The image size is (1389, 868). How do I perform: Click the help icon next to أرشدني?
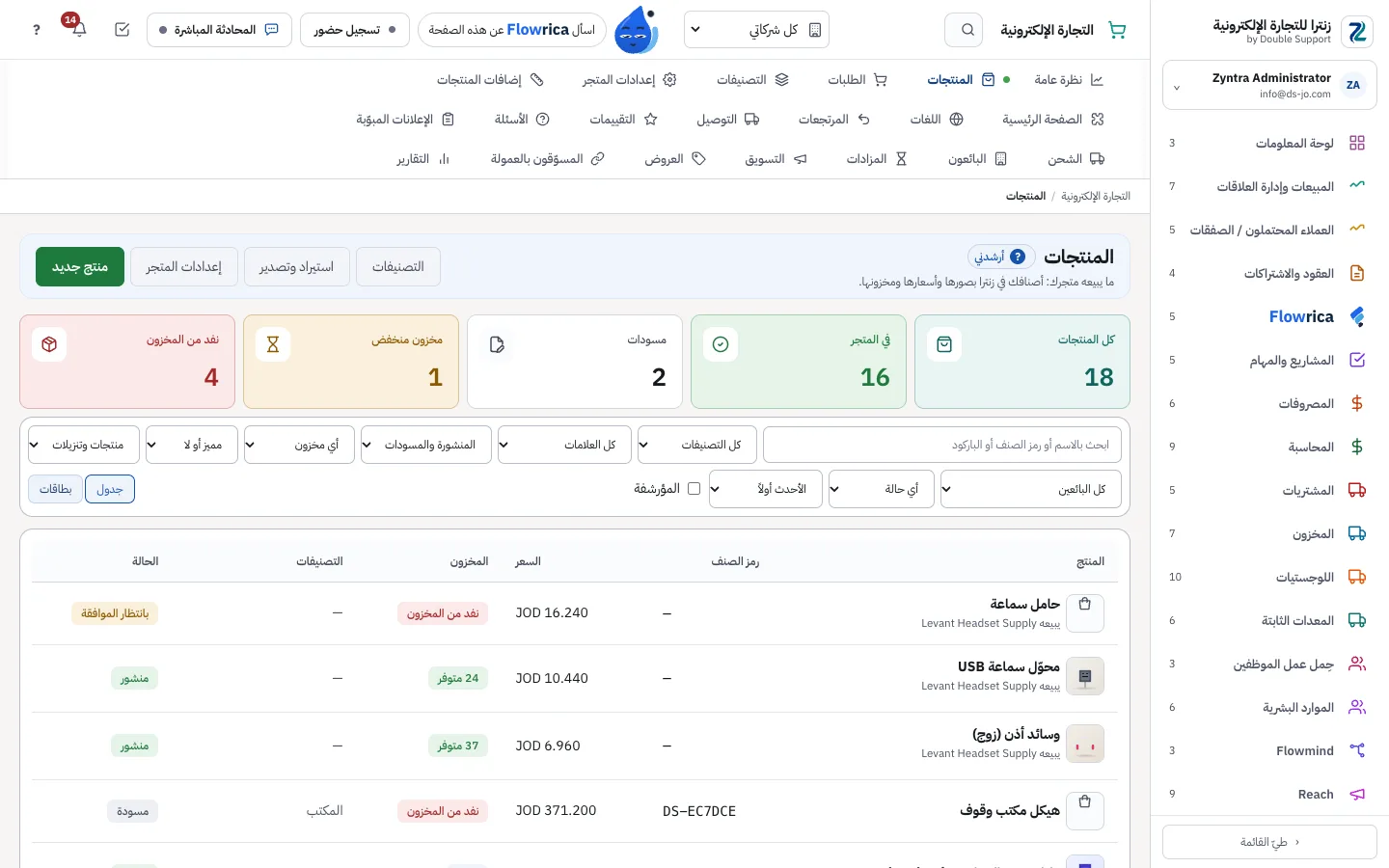click(1018, 257)
